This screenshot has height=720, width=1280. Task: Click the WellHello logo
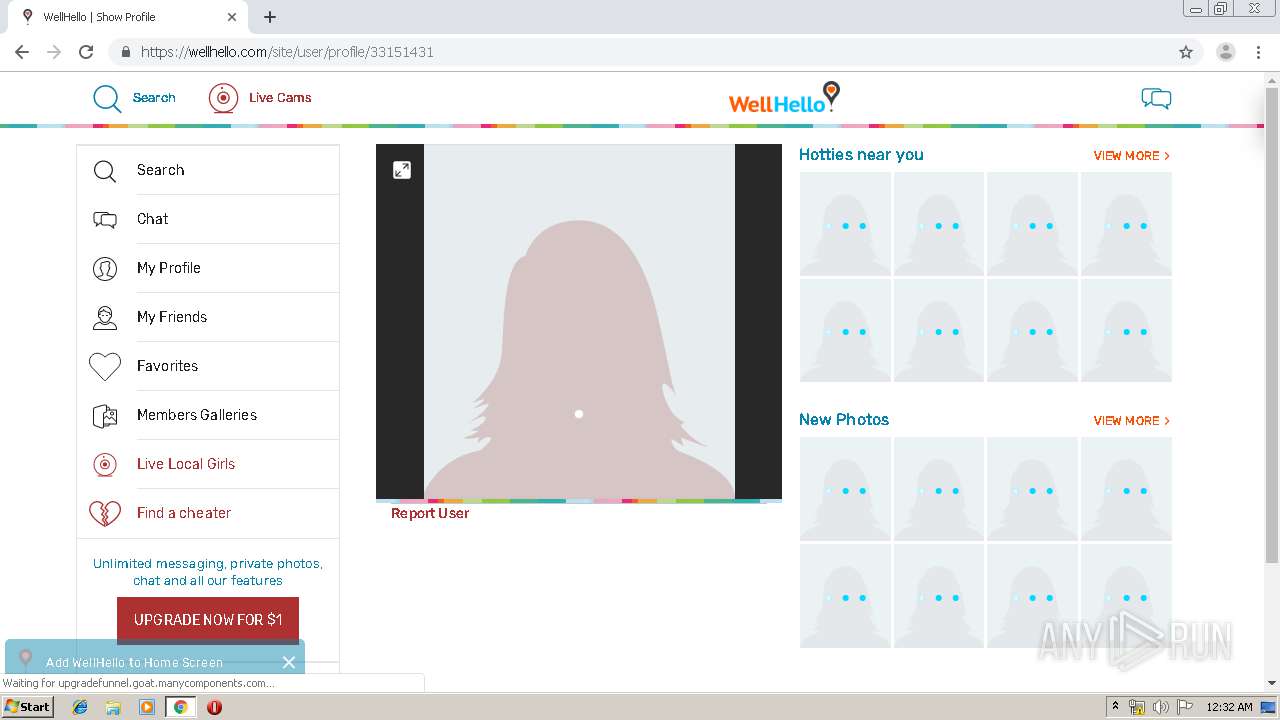pyautogui.click(x=784, y=97)
